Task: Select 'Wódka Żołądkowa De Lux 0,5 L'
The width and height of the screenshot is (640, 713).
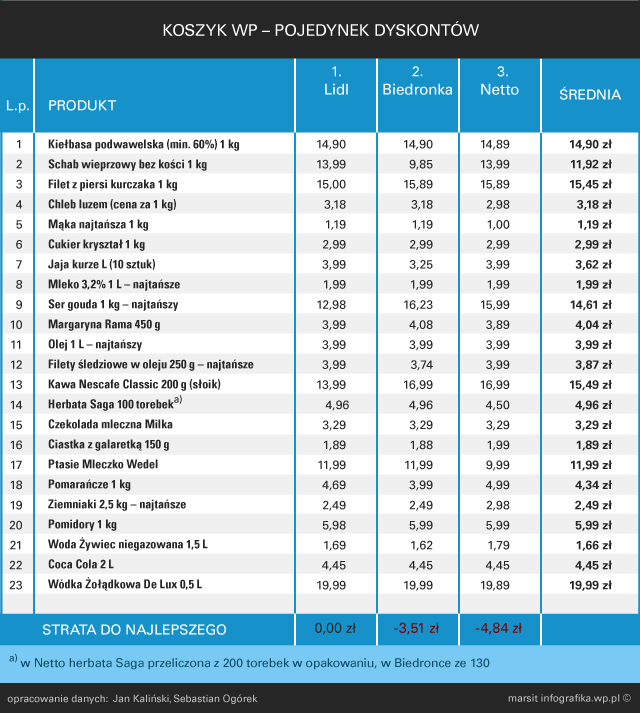Action: (x=125, y=584)
